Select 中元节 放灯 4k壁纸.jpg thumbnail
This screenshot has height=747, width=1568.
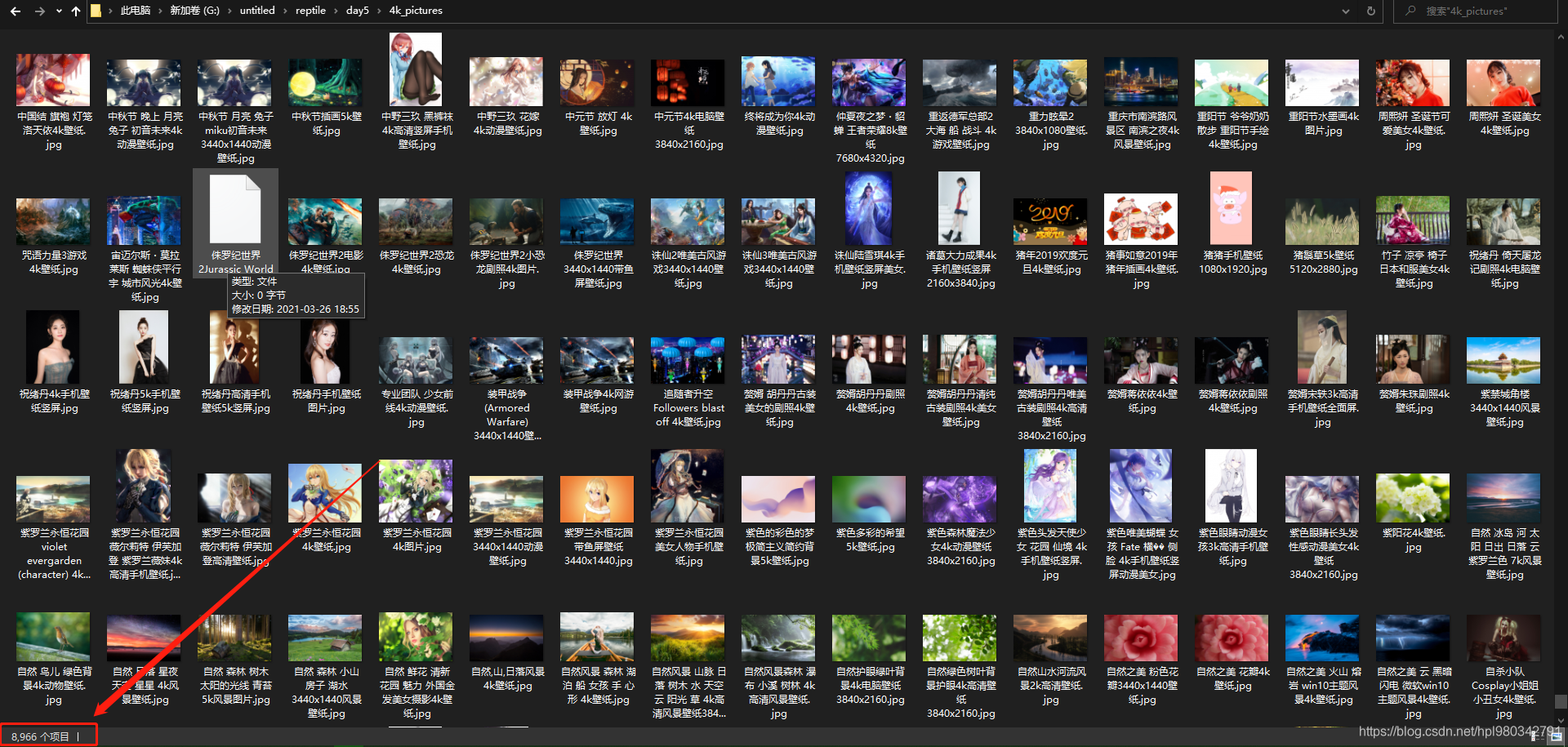(x=597, y=82)
